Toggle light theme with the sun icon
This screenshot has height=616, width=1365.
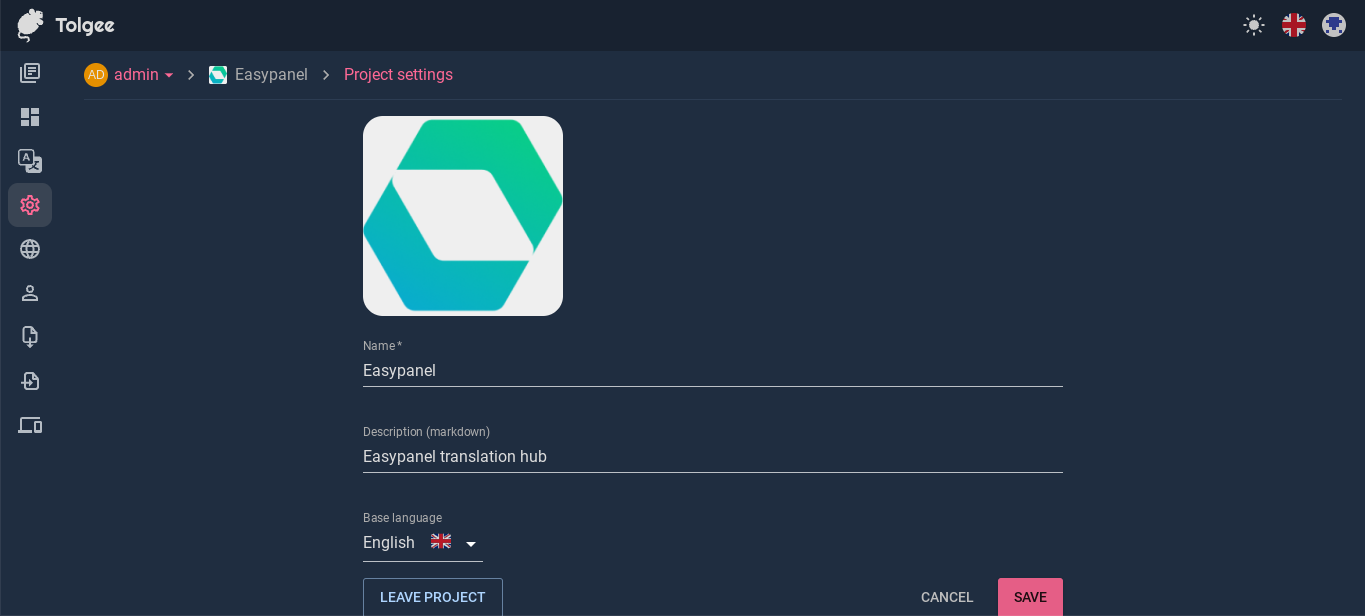[x=1253, y=25]
